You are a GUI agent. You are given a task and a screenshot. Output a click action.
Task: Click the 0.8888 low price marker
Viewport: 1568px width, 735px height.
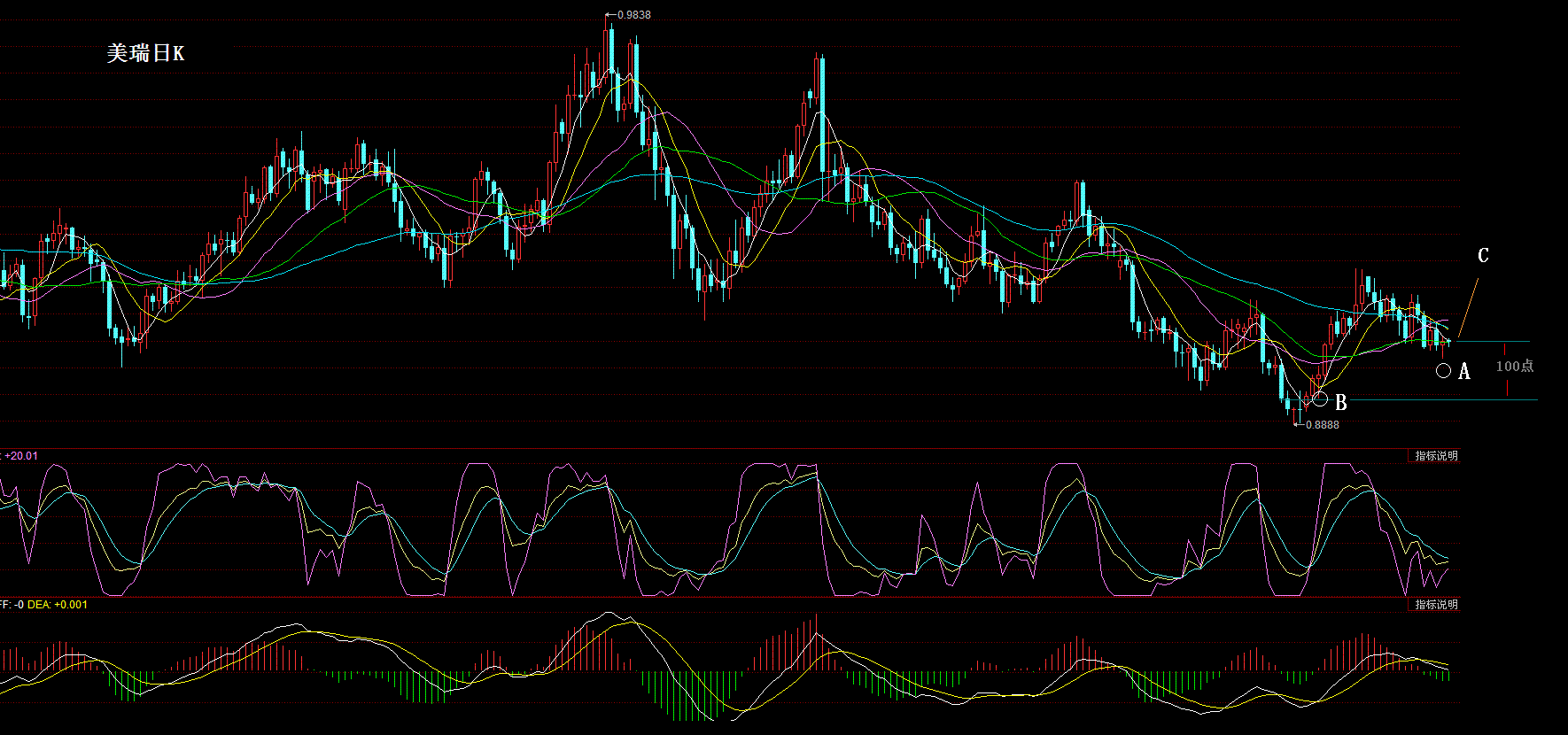pyautogui.click(x=1322, y=425)
